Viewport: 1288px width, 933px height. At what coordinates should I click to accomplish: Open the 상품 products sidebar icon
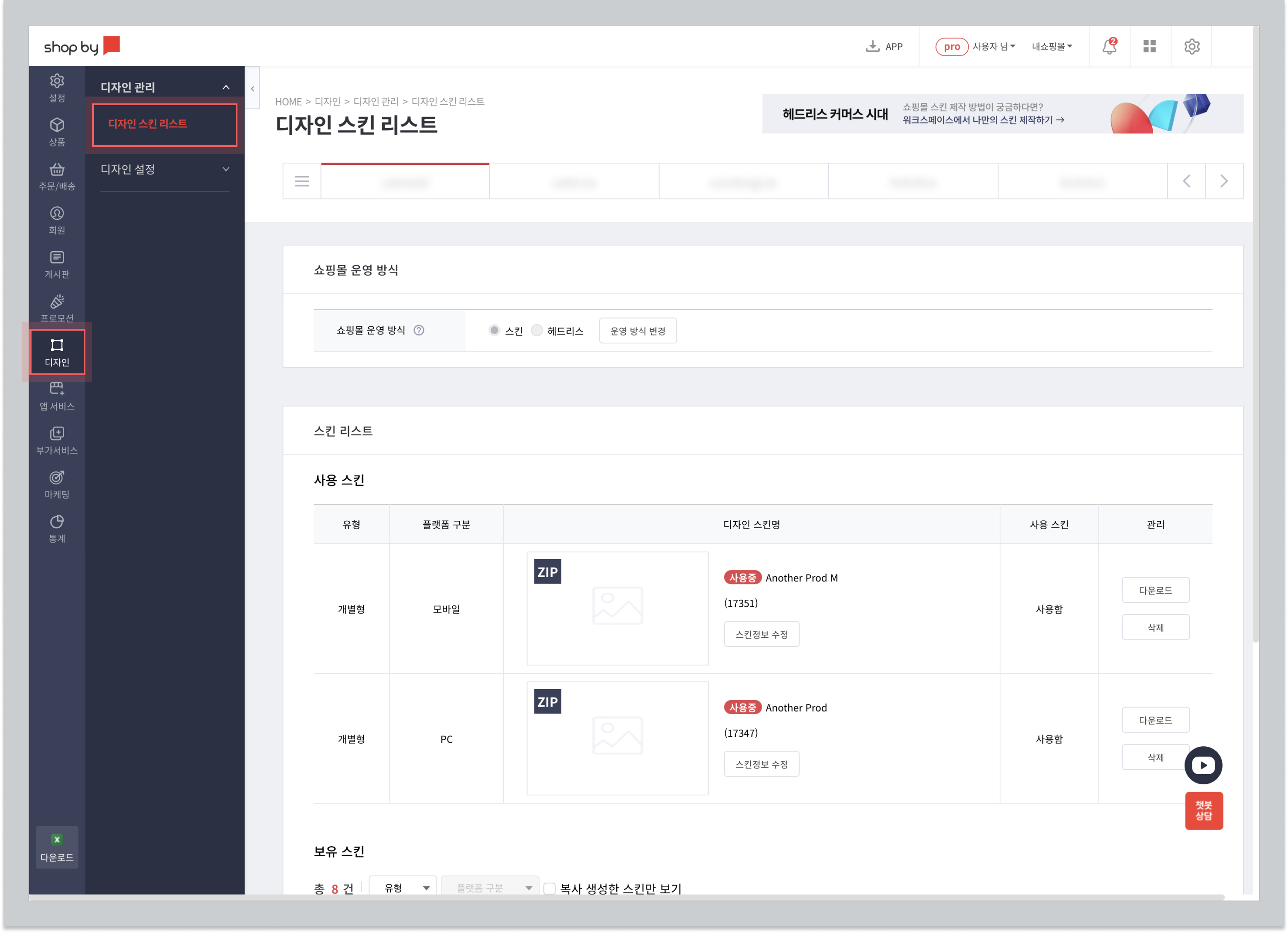coord(57,132)
